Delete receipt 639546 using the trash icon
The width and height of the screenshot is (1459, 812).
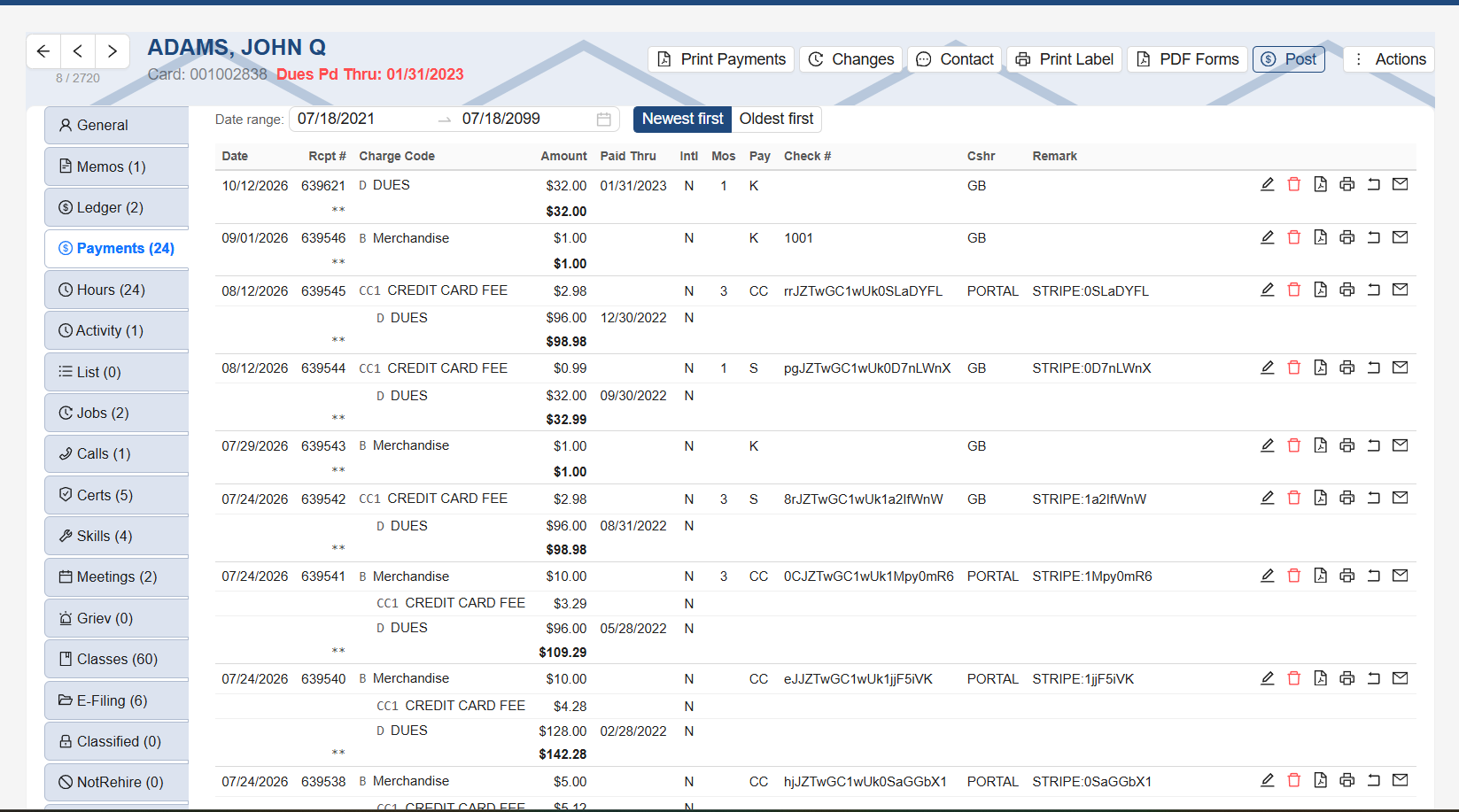1294,237
